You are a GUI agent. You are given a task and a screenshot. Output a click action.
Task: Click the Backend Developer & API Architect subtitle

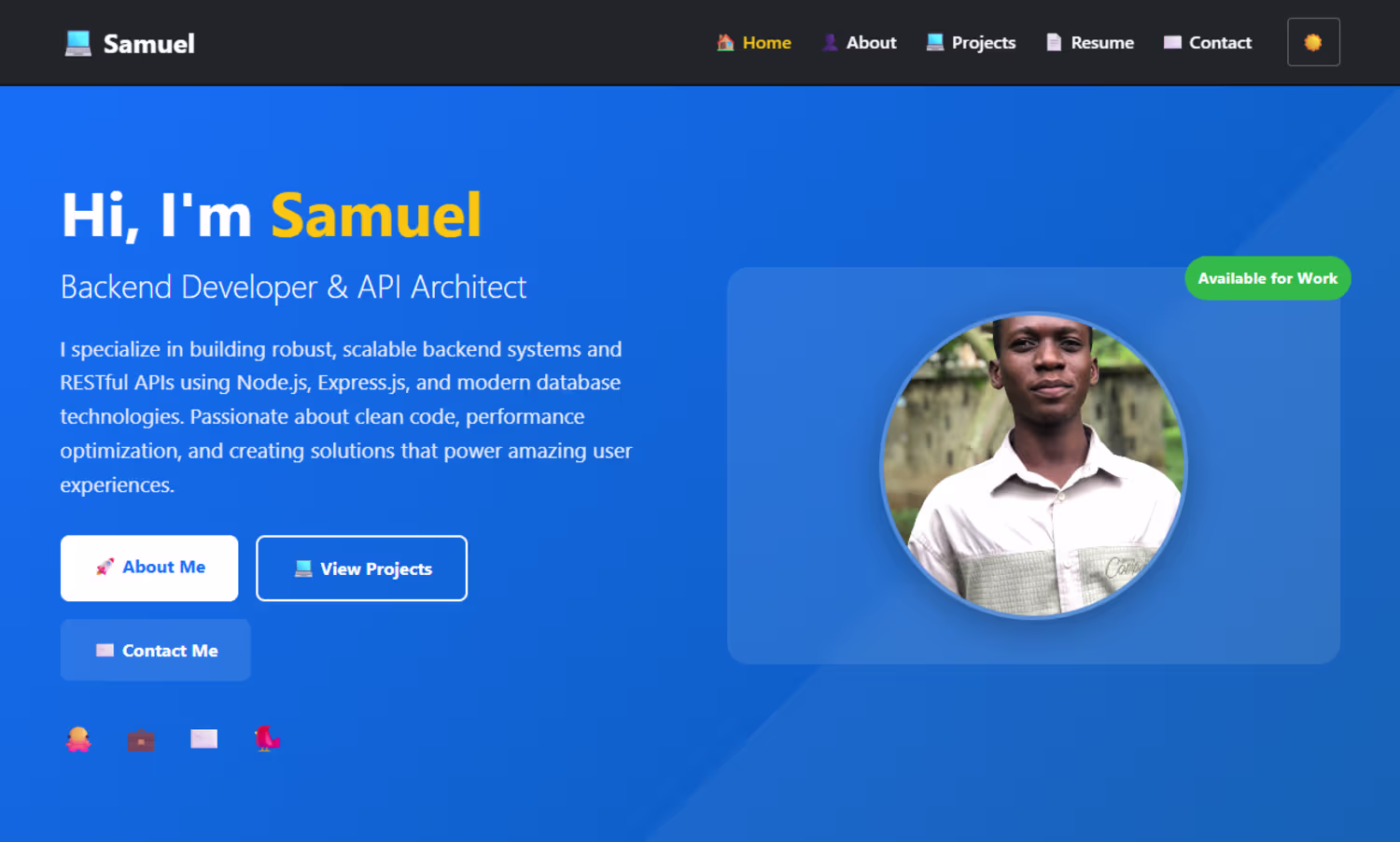point(293,288)
